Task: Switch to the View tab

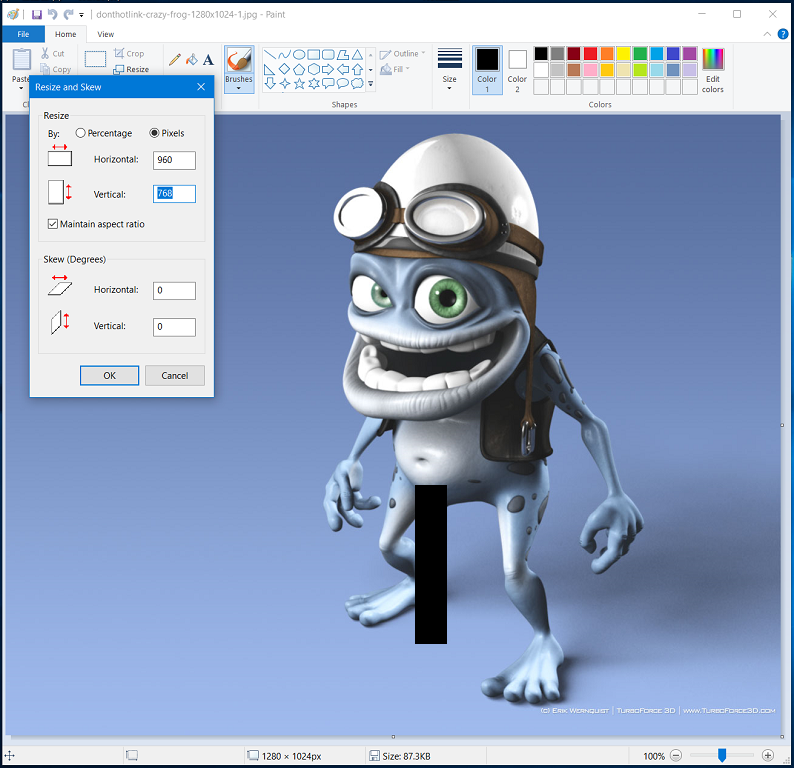Action: click(105, 34)
